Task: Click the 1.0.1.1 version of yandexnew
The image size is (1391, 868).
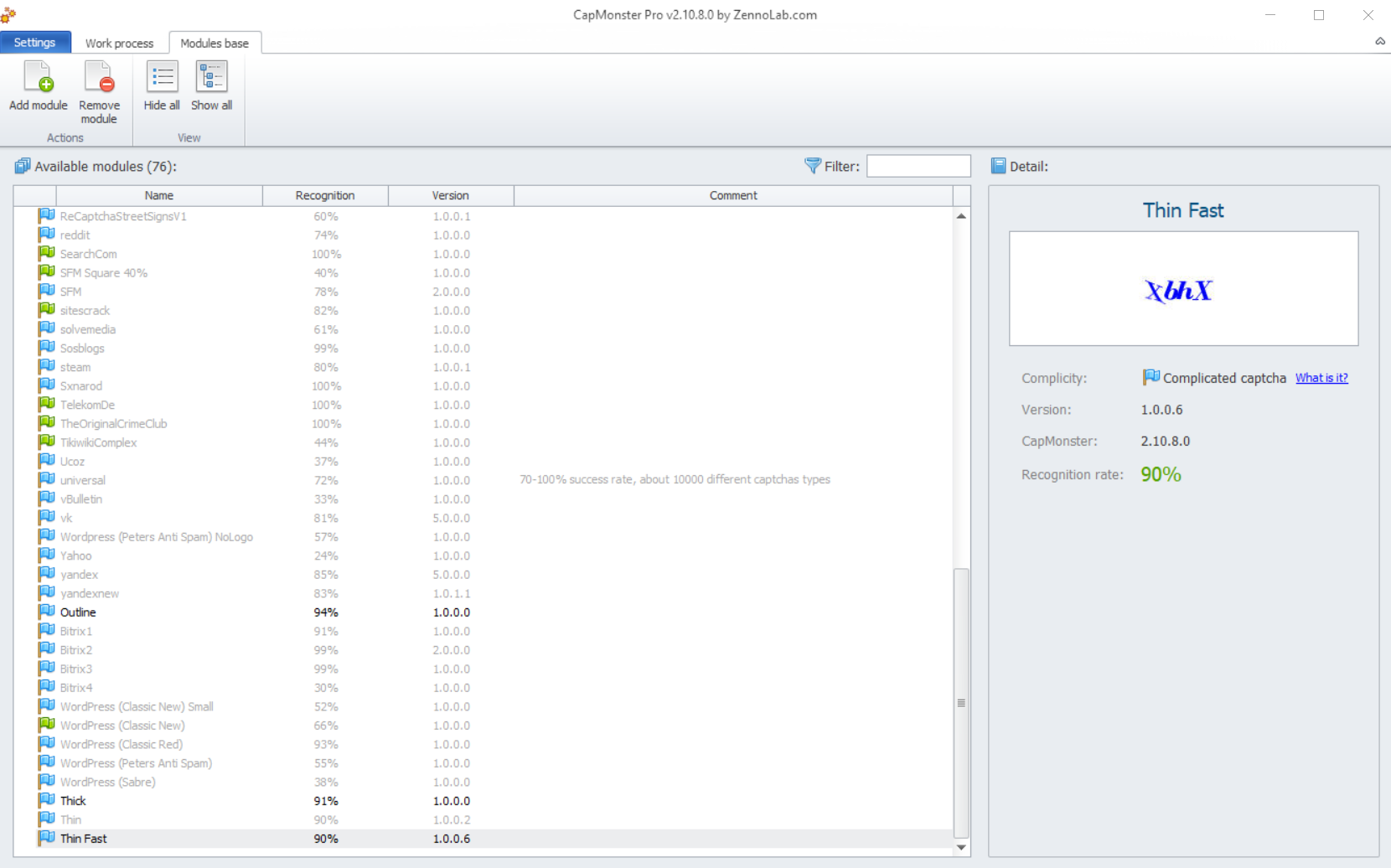Action: (x=451, y=593)
